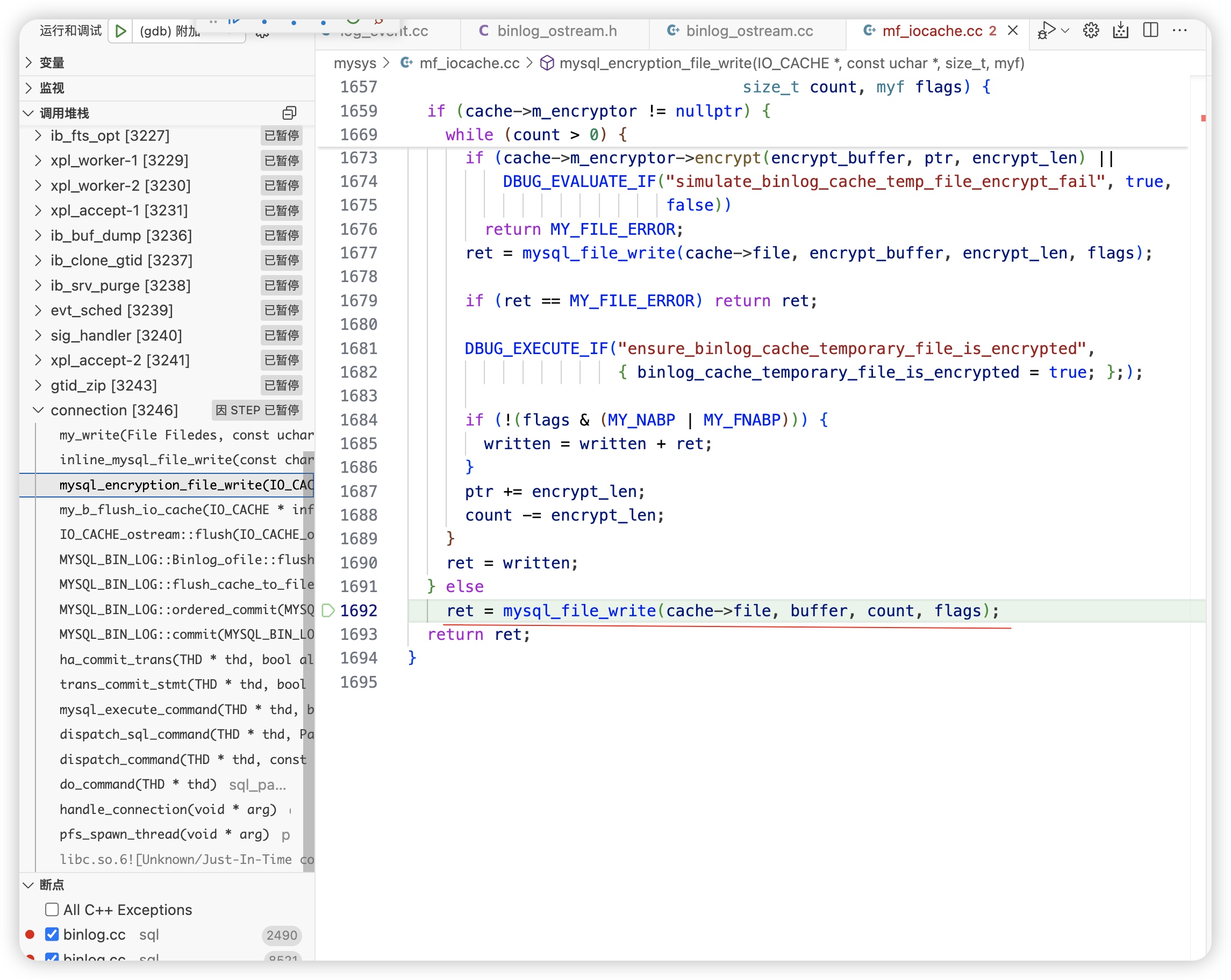Image resolution: width=1231 pixels, height=980 pixels.
Task: Open the debug run dropdown arrow beside the bug icon
Action: pyautogui.click(x=1065, y=31)
